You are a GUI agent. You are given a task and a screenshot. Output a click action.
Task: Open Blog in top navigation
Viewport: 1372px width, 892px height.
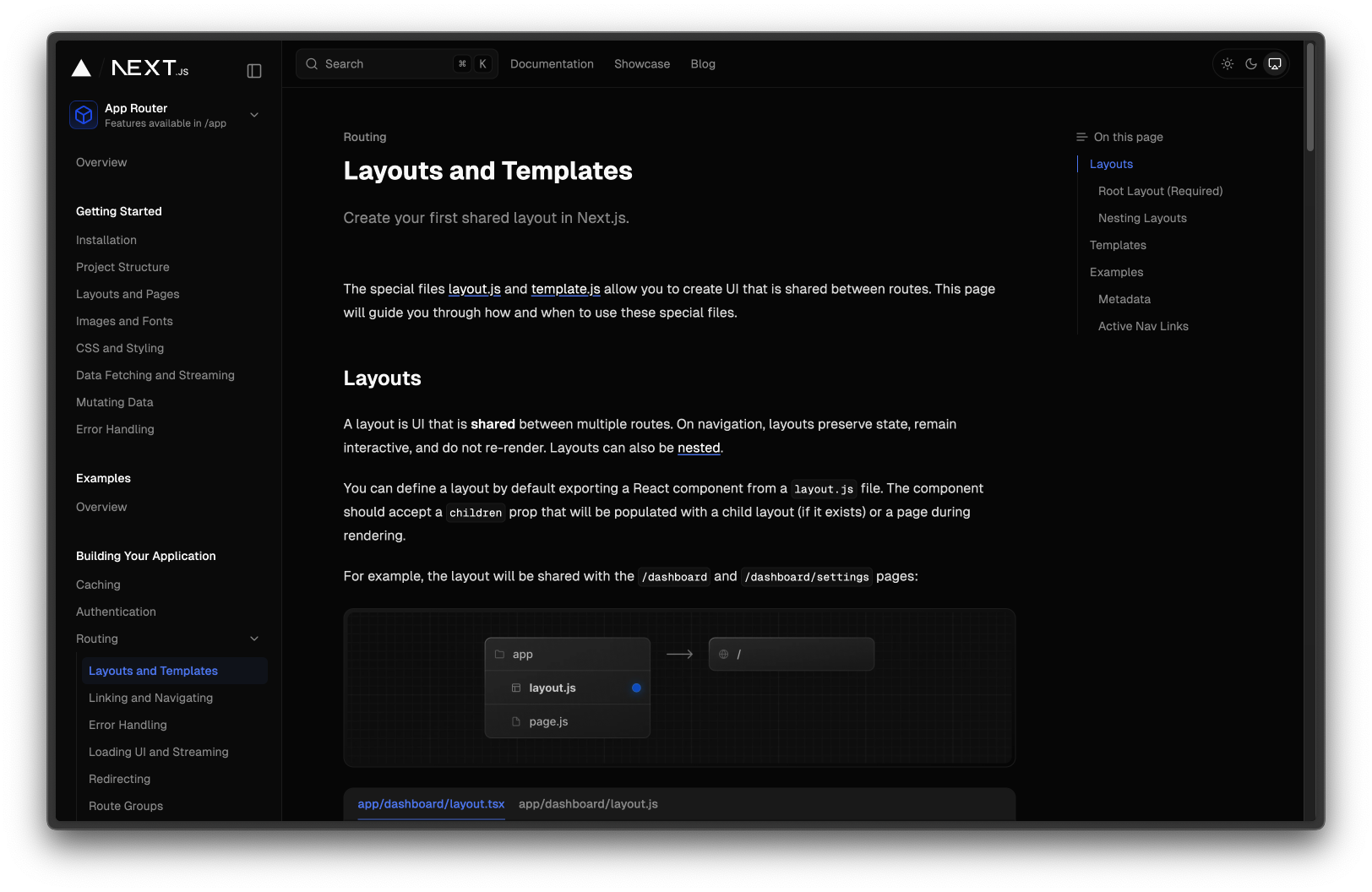click(703, 64)
